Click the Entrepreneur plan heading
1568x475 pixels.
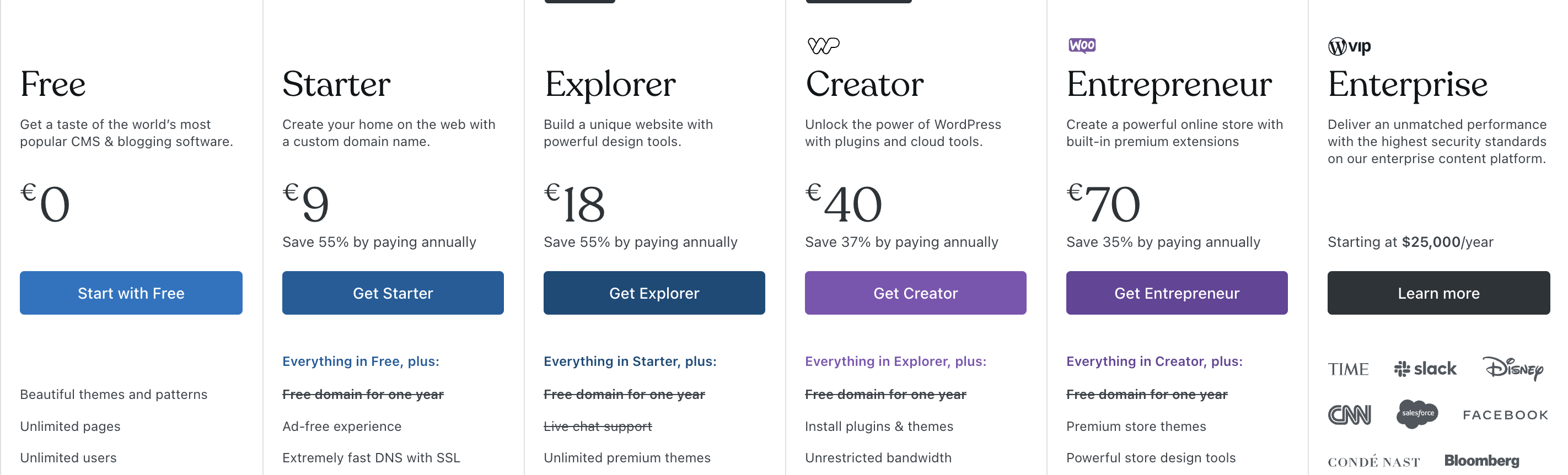click(x=1169, y=84)
